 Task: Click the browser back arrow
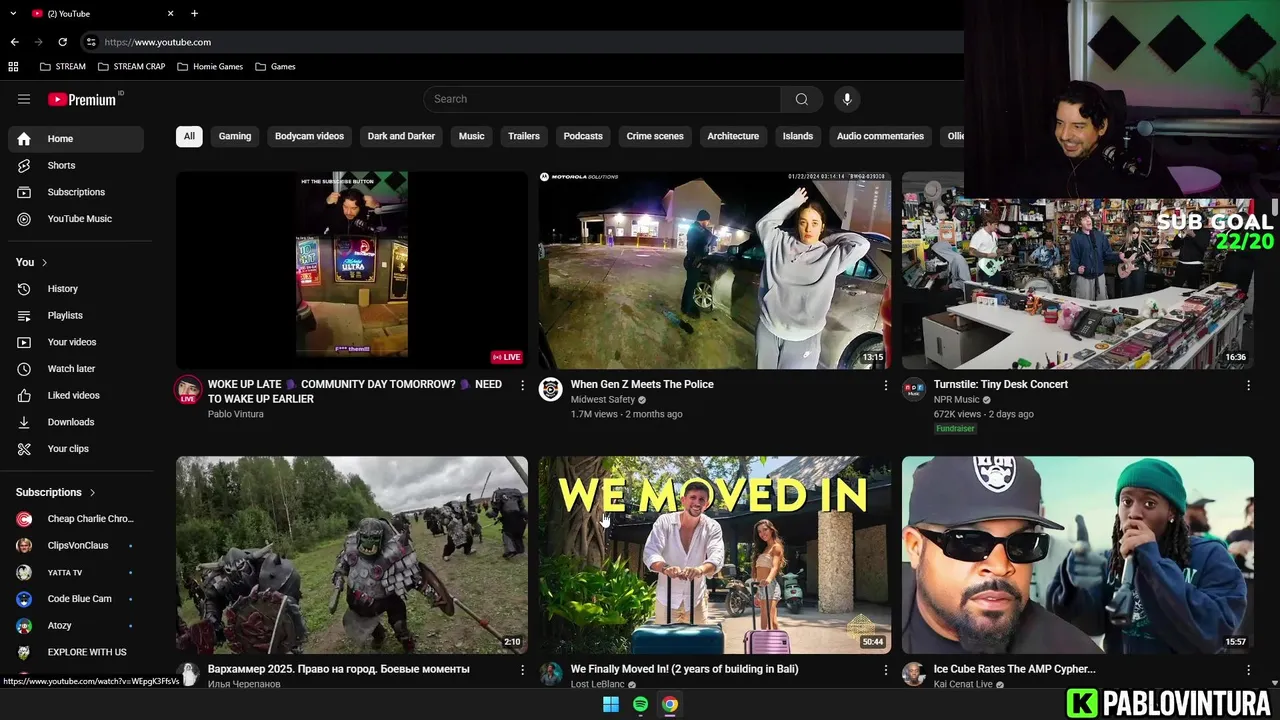14,42
